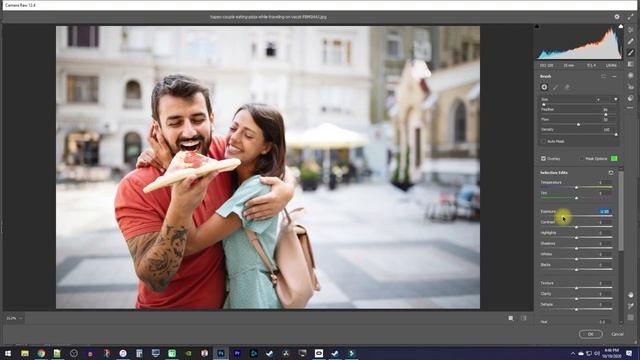The height and width of the screenshot is (360, 640).
Task: Click the histogram graph
Action: tap(579, 43)
